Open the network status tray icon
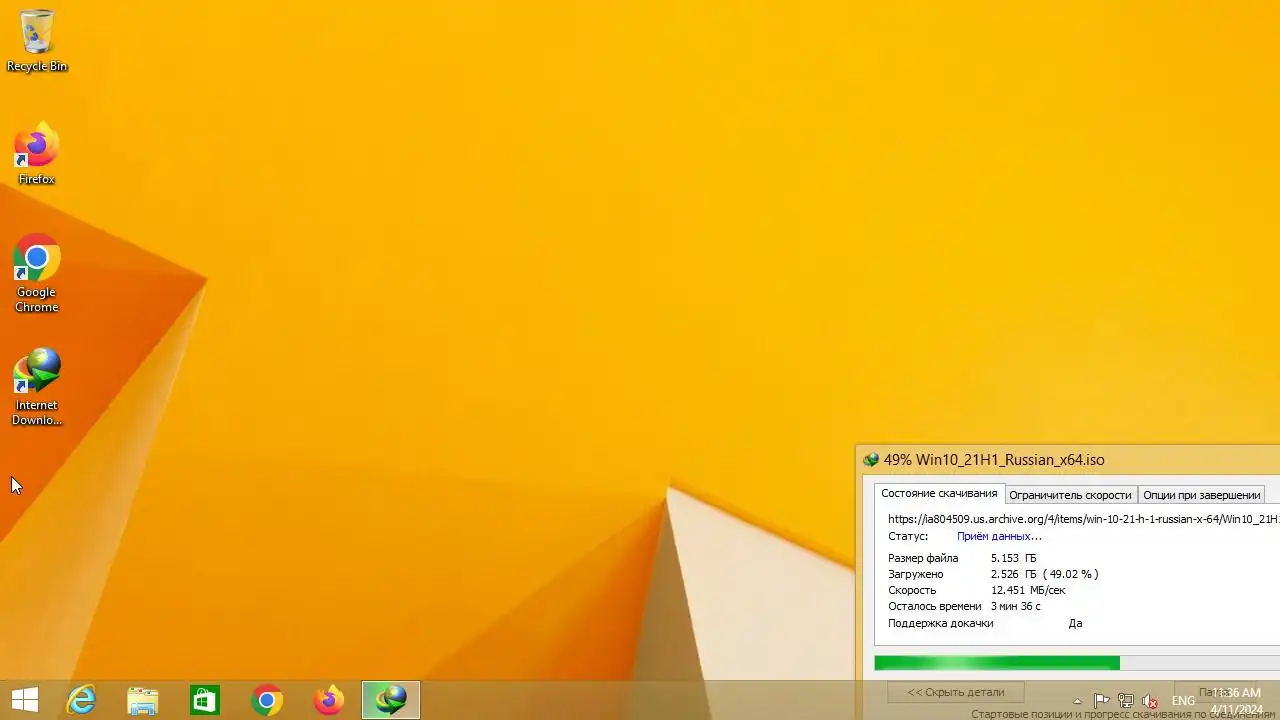This screenshot has height=720, width=1280. (x=1126, y=701)
